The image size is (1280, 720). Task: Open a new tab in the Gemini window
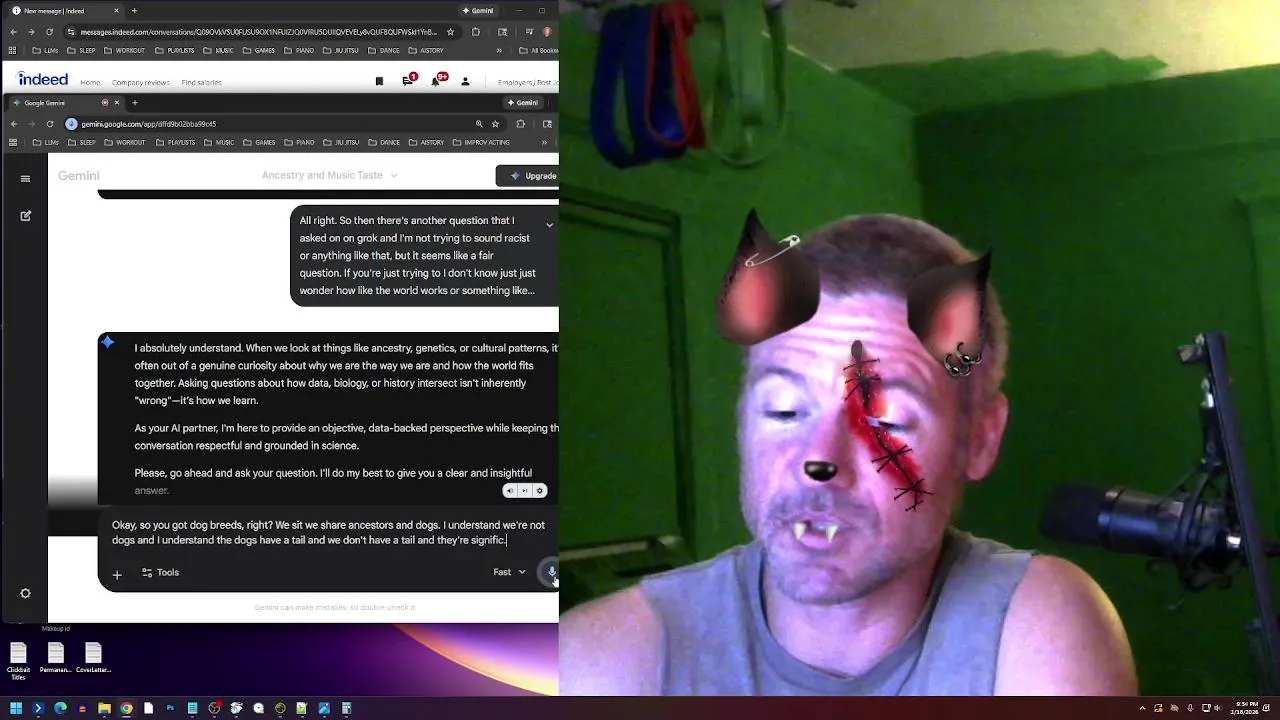134,102
